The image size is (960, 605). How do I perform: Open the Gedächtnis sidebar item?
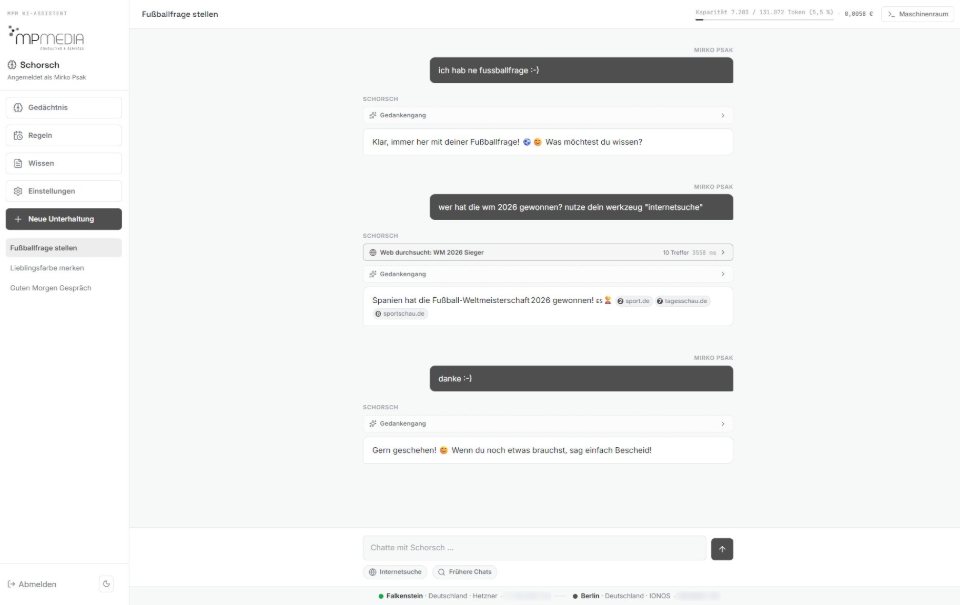tap(64, 108)
